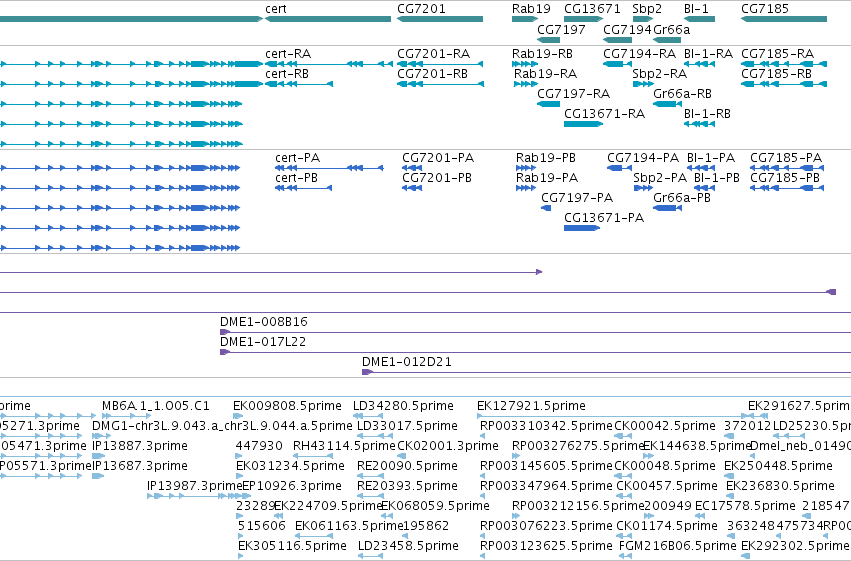Click the FGM216B06.5prime EST label
The height and width of the screenshot is (561, 851).
(x=678, y=546)
